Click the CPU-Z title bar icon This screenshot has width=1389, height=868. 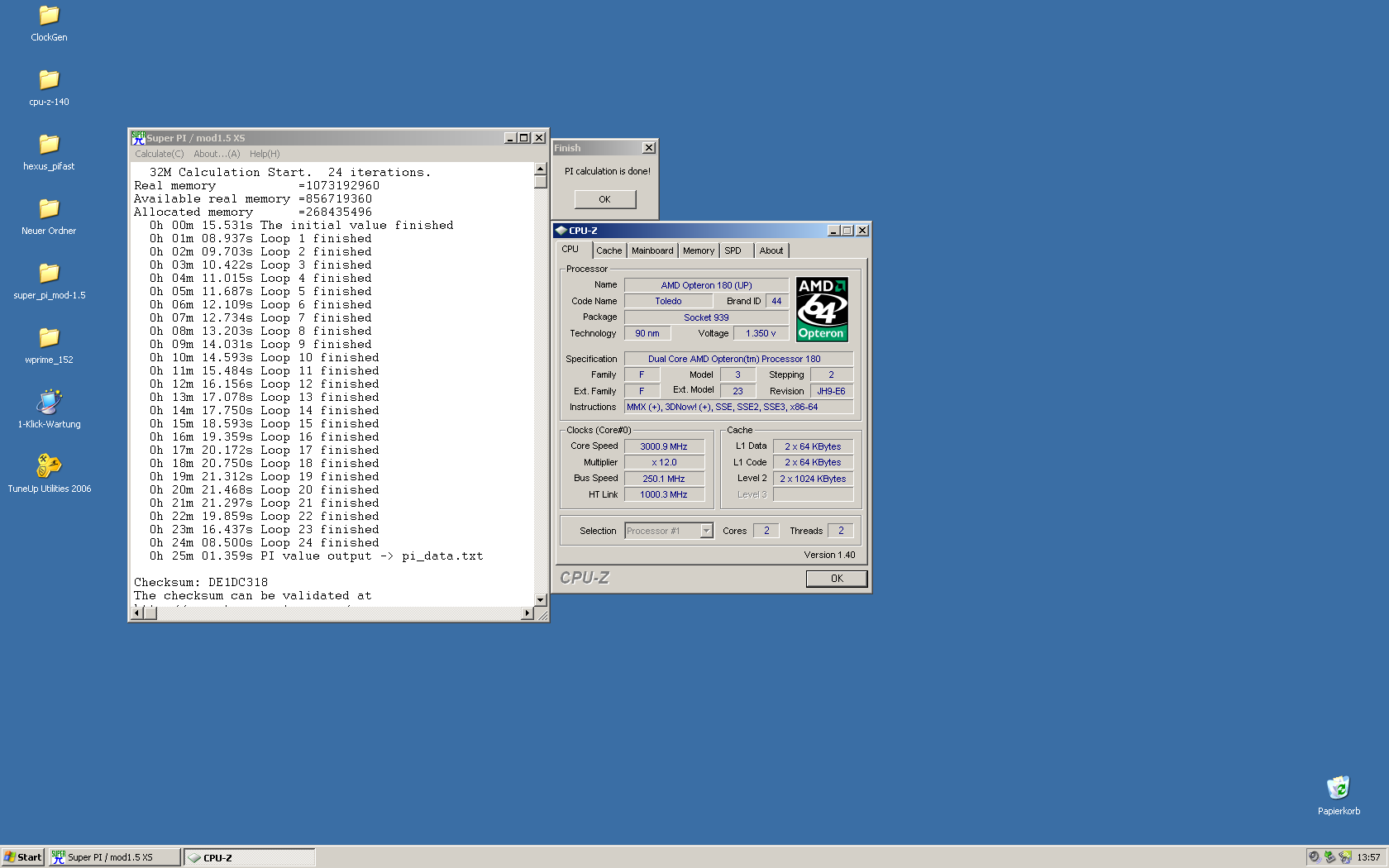click(x=561, y=231)
